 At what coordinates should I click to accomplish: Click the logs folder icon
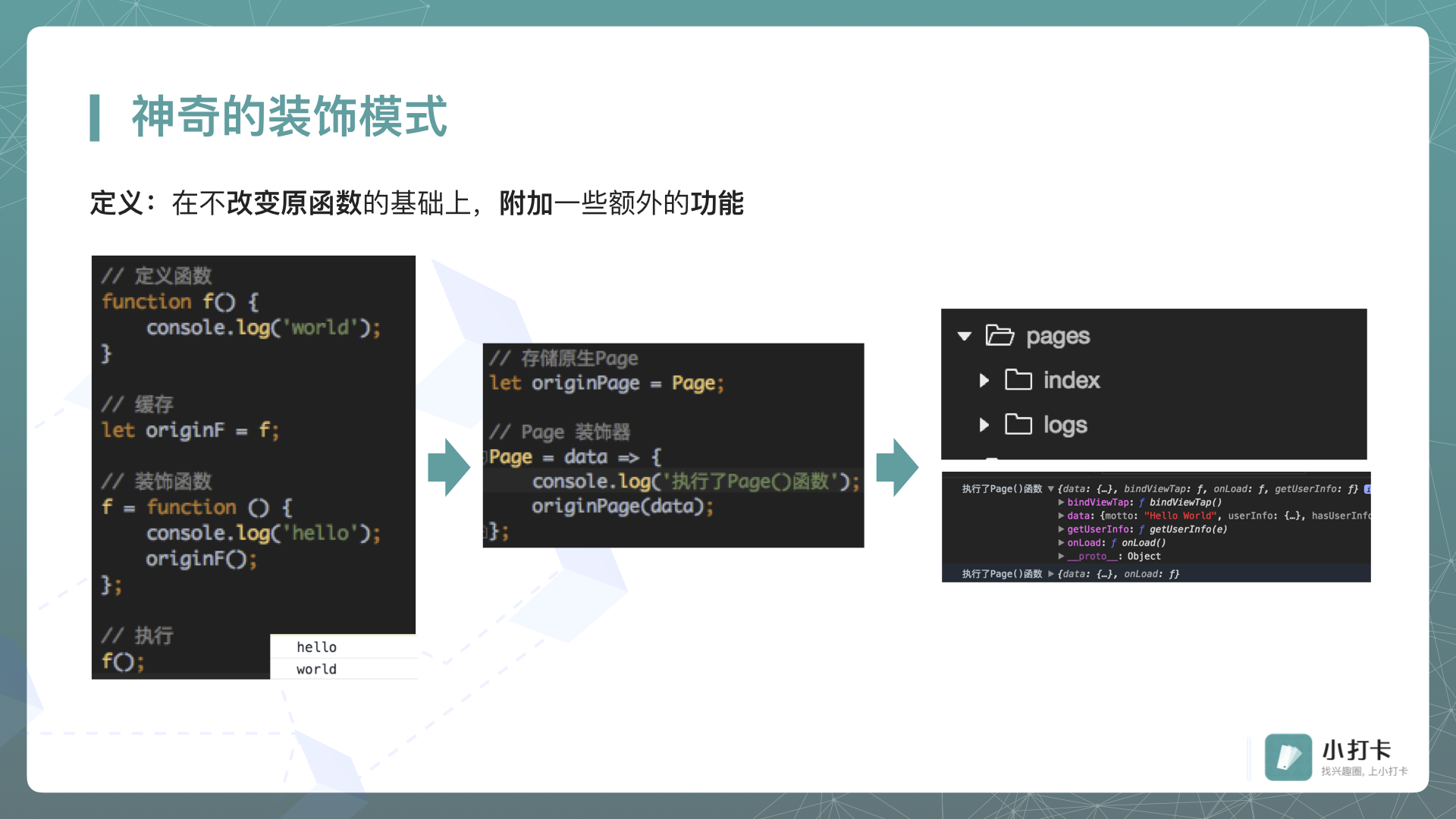point(1018,424)
